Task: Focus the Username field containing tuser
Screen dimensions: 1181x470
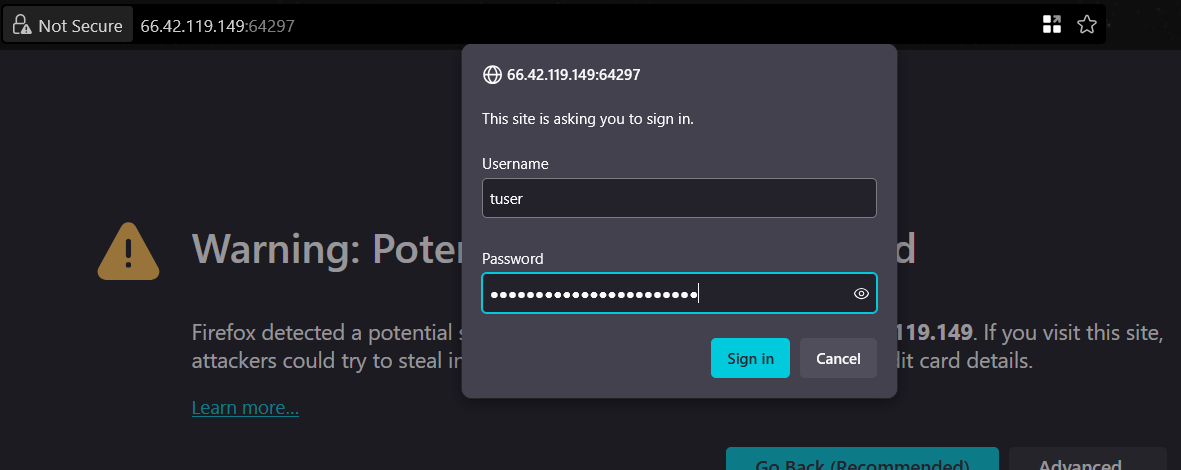Action: point(678,198)
